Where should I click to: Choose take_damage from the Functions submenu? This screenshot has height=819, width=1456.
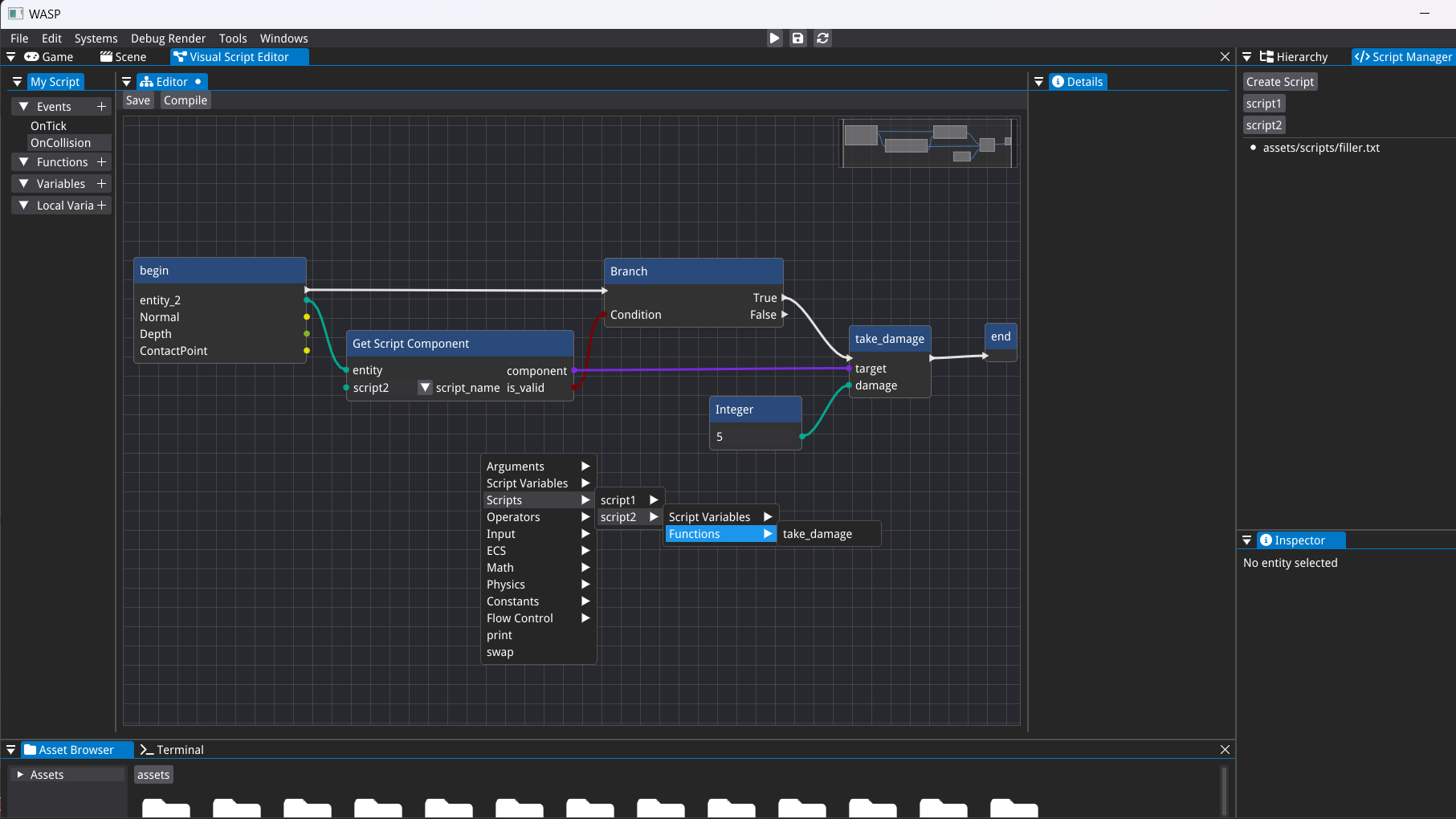(818, 534)
